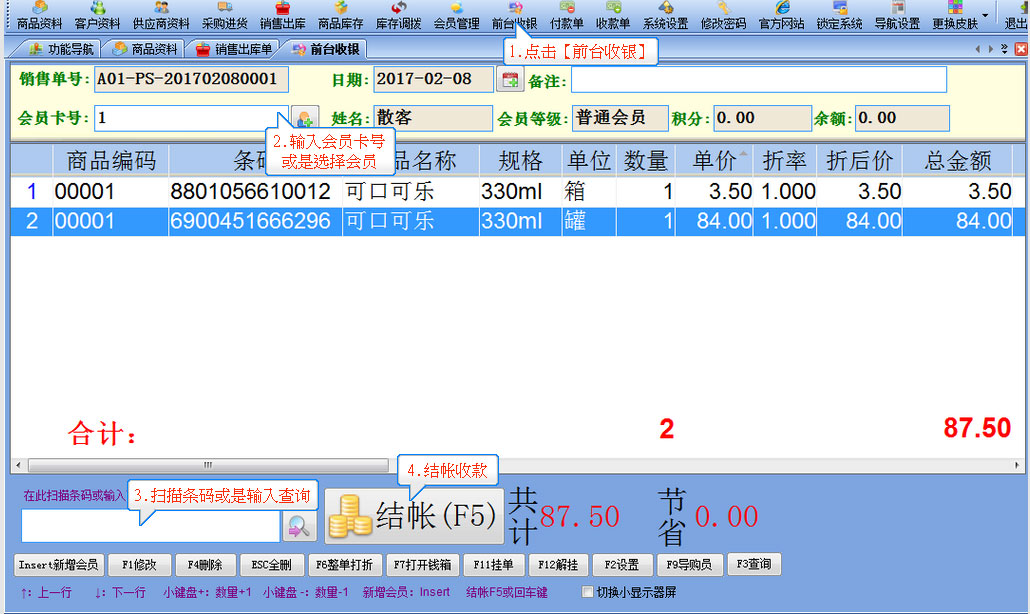Click the search magnifier beside barcode input

298,525
